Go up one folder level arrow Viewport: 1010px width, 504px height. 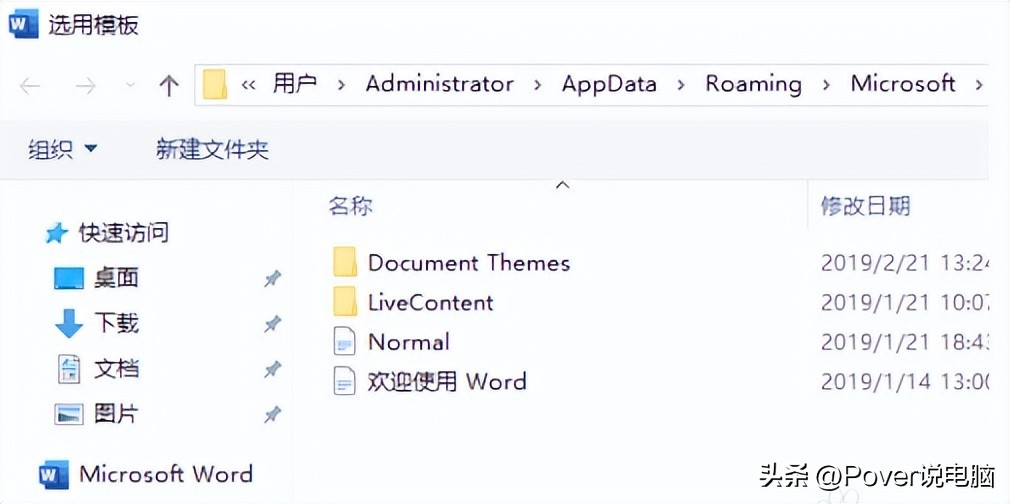(168, 85)
